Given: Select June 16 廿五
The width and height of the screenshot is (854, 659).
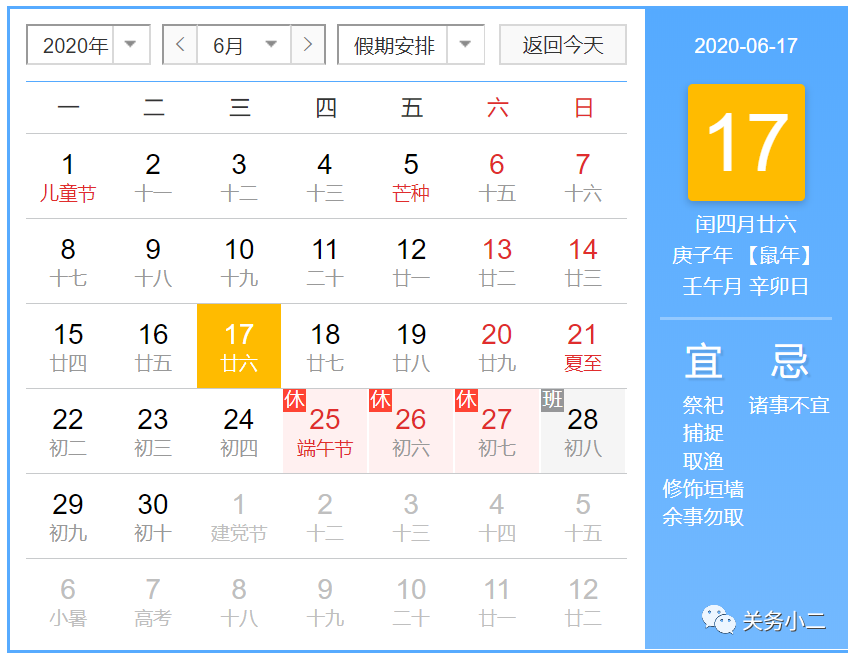Looking at the screenshot, I should pos(154,346).
